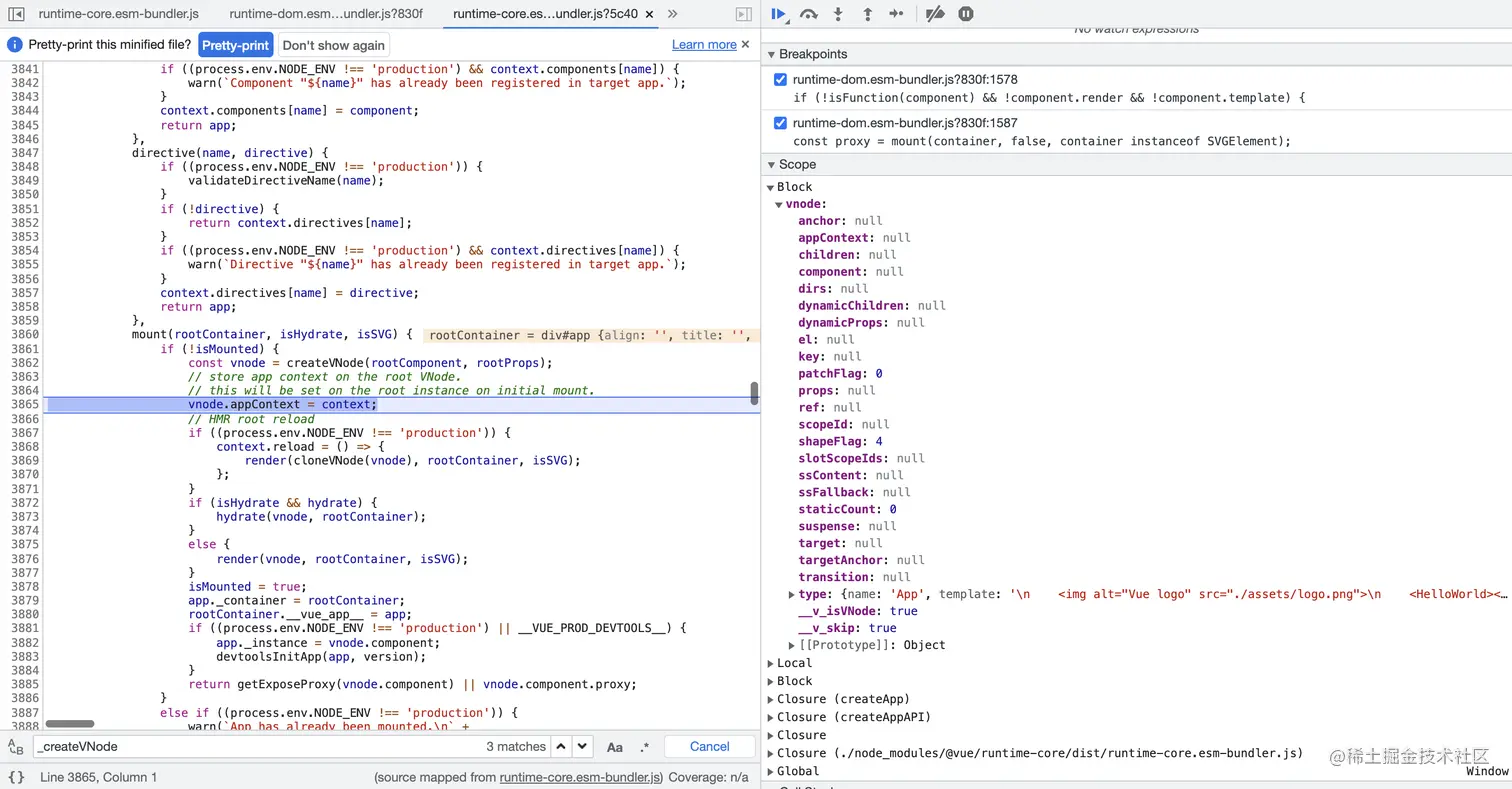1512x789 pixels.
Task: Expand Closure (createApp) scope
Action: [771, 699]
